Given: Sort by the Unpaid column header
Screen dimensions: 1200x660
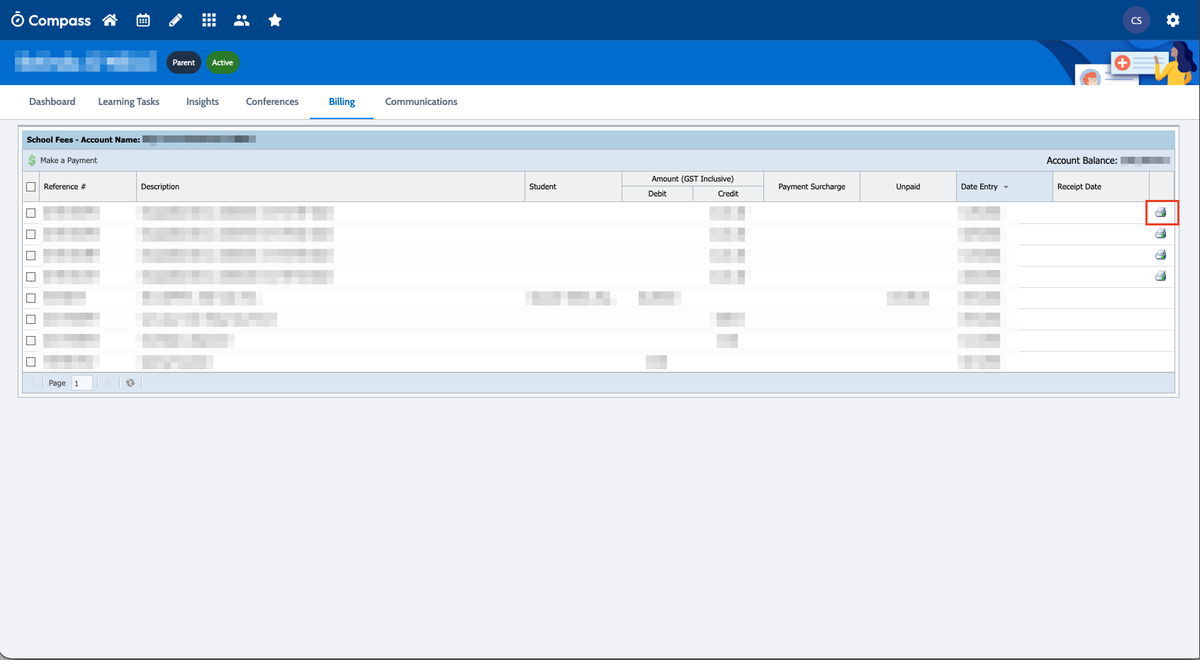Looking at the screenshot, I should (x=908, y=187).
